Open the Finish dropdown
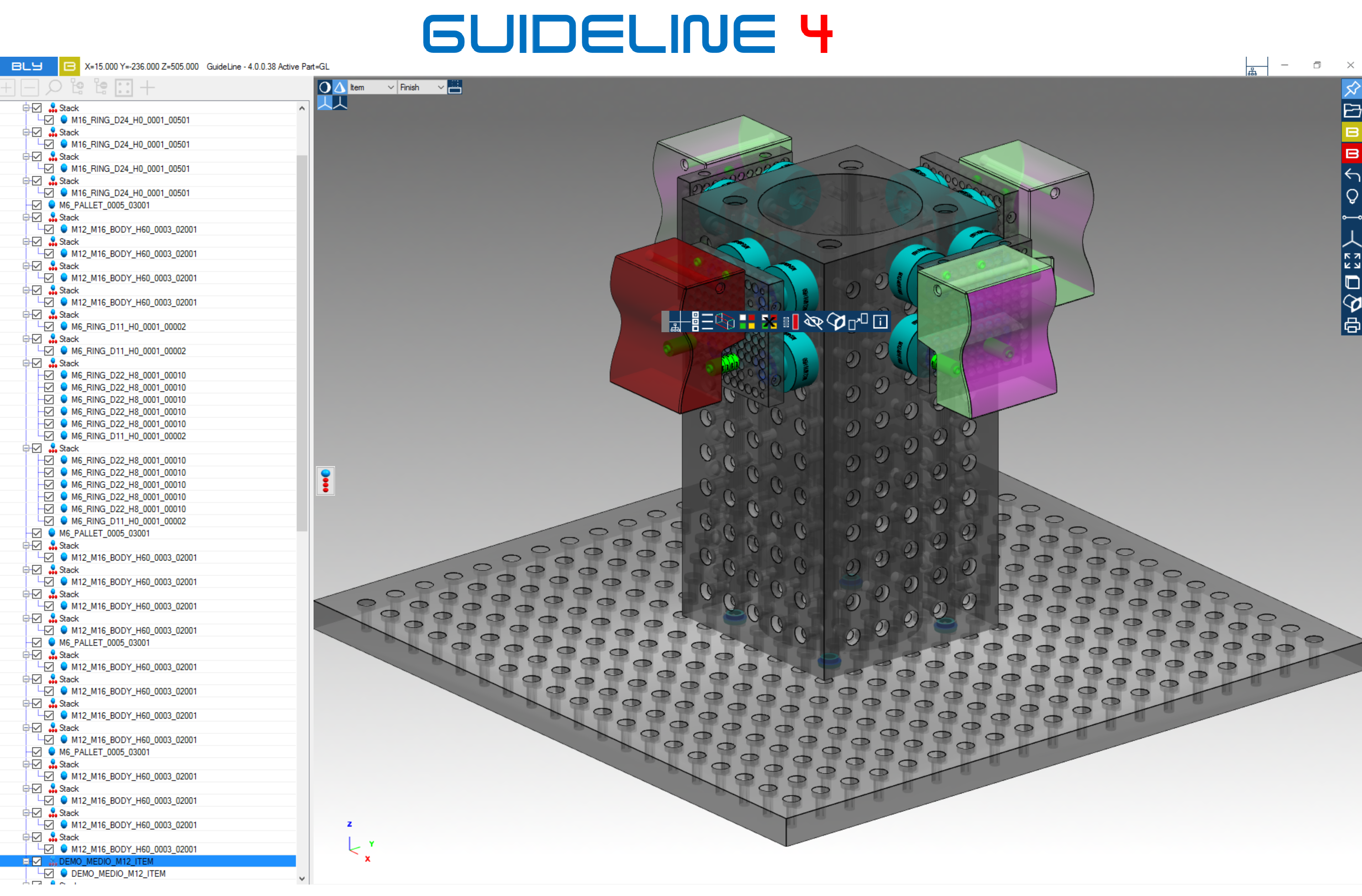 (422, 88)
